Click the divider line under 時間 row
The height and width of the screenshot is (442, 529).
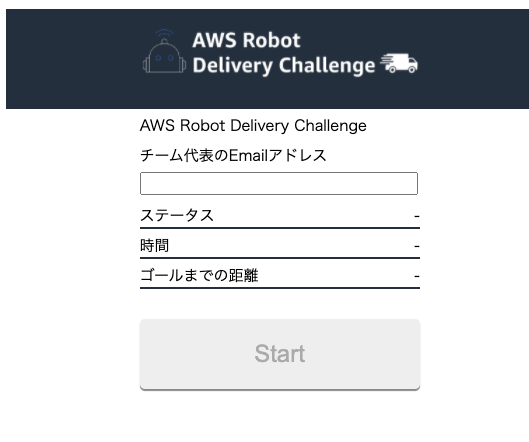(x=280, y=258)
